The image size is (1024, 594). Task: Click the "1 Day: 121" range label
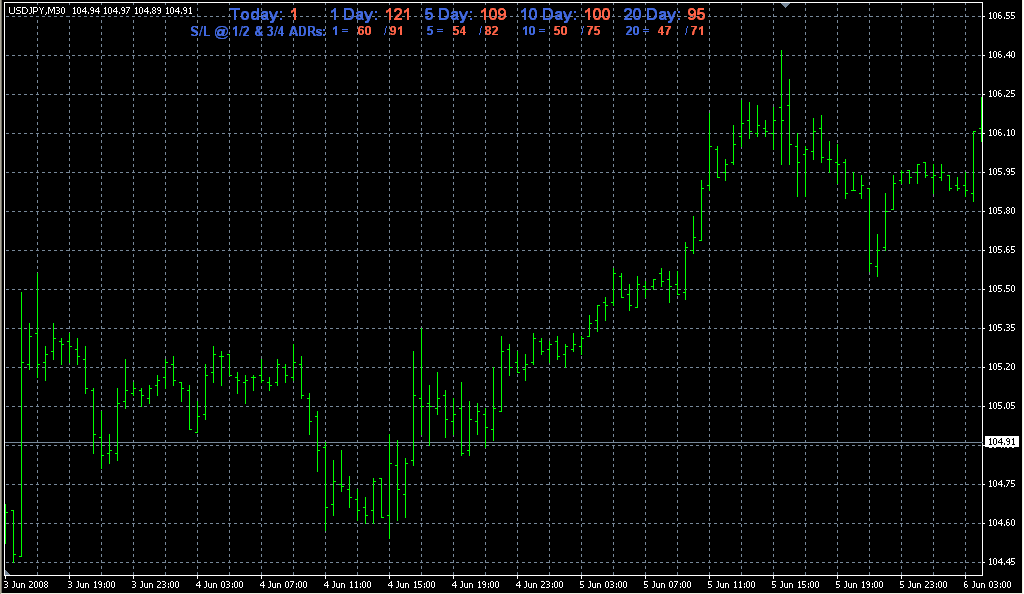[x=370, y=14]
